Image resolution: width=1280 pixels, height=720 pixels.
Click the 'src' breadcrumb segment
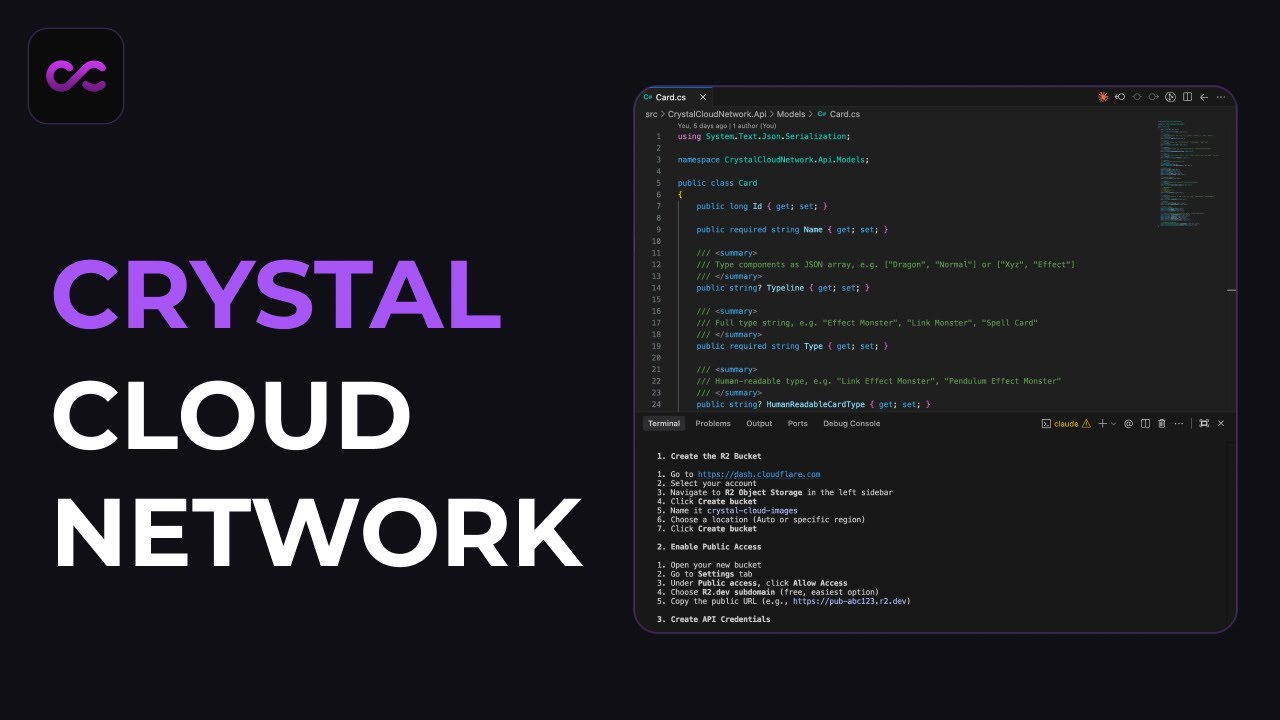(652, 115)
